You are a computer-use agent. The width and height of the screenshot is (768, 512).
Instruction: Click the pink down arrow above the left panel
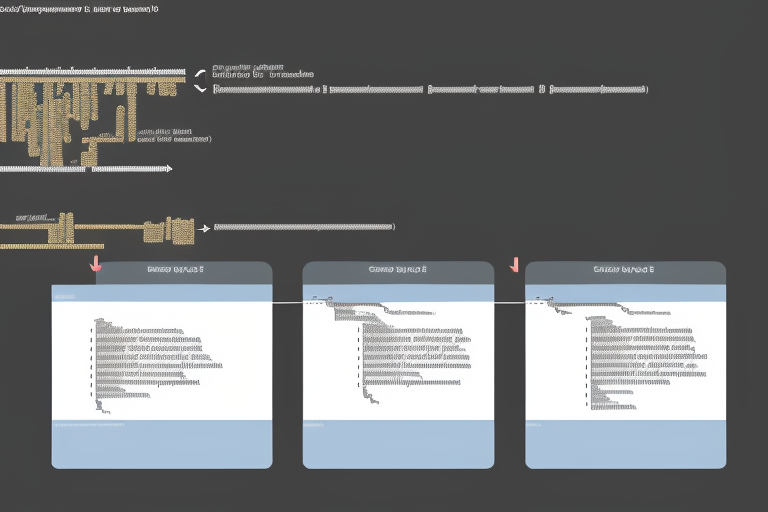point(95,264)
